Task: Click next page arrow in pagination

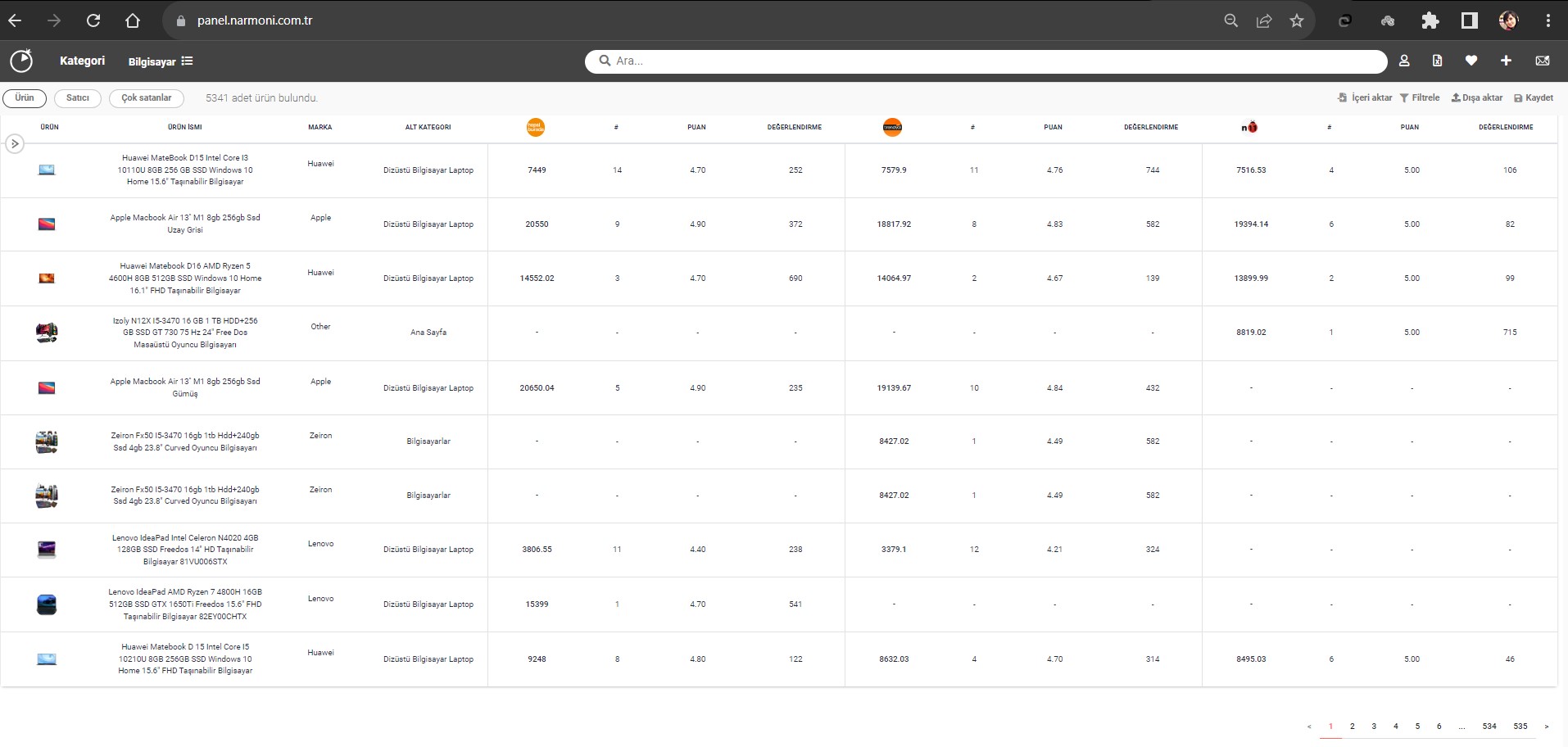Action: tap(1547, 727)
